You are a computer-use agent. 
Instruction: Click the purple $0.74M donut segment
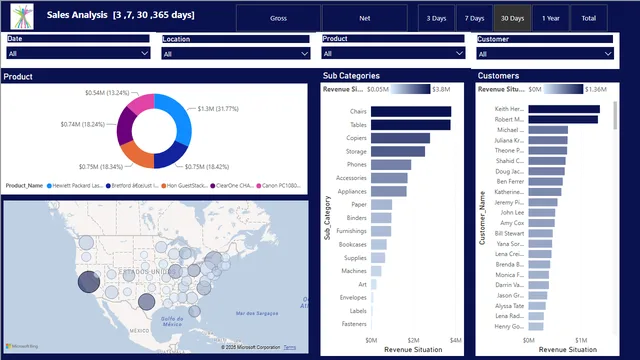[124, 125]
